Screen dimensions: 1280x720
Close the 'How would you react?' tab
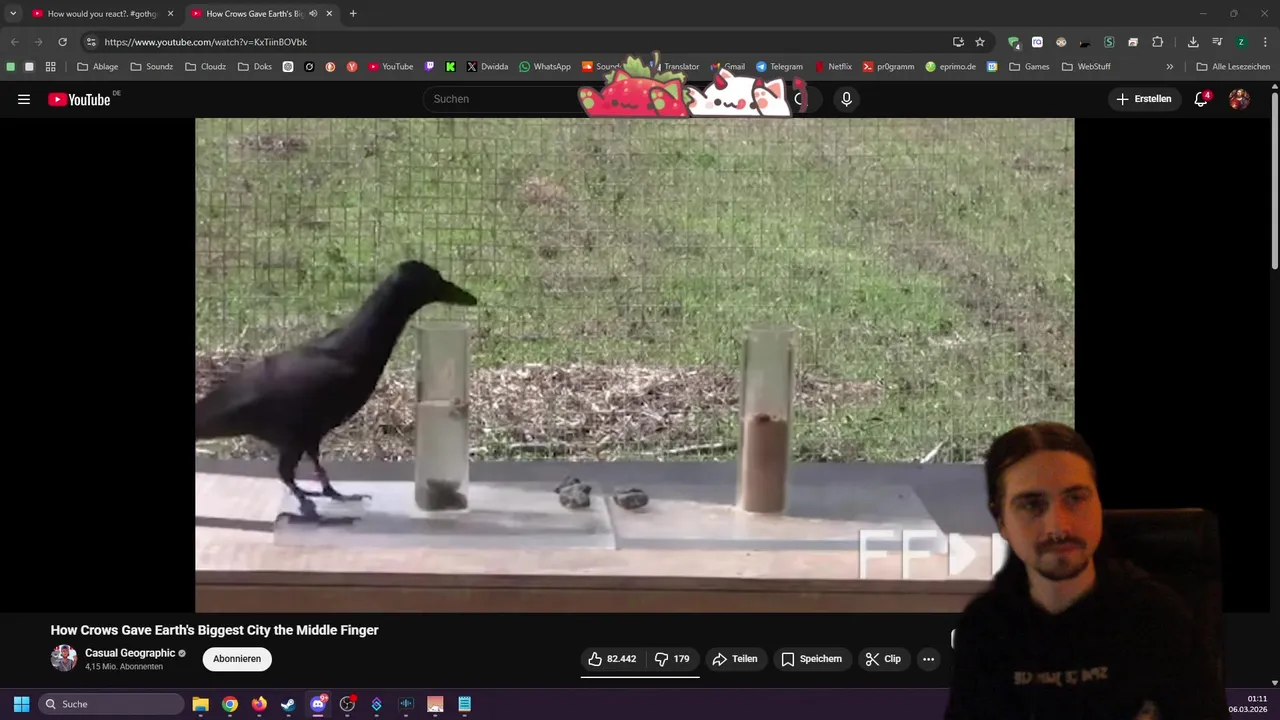tap(170, 14)
